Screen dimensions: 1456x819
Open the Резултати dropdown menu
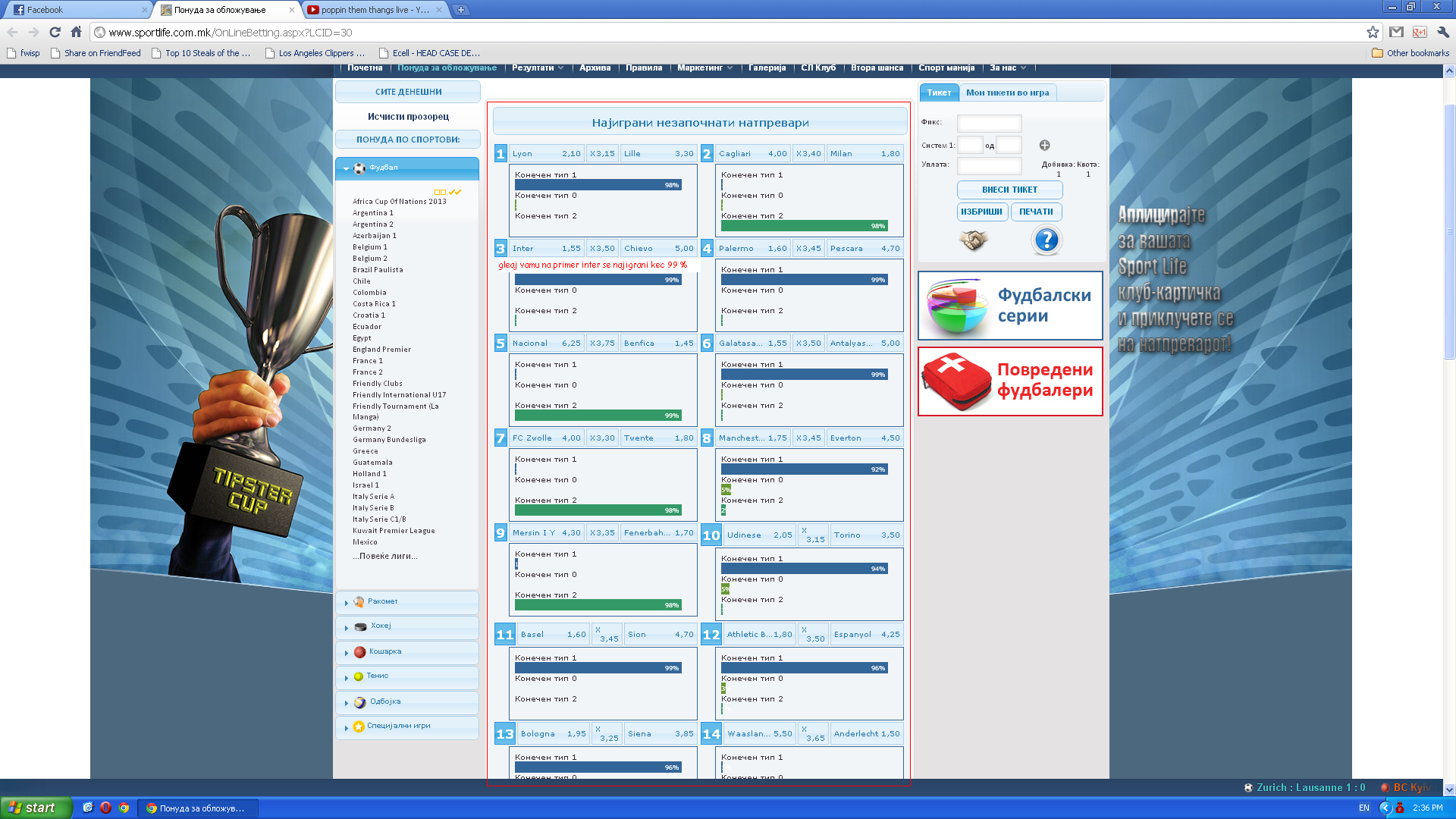538,68
